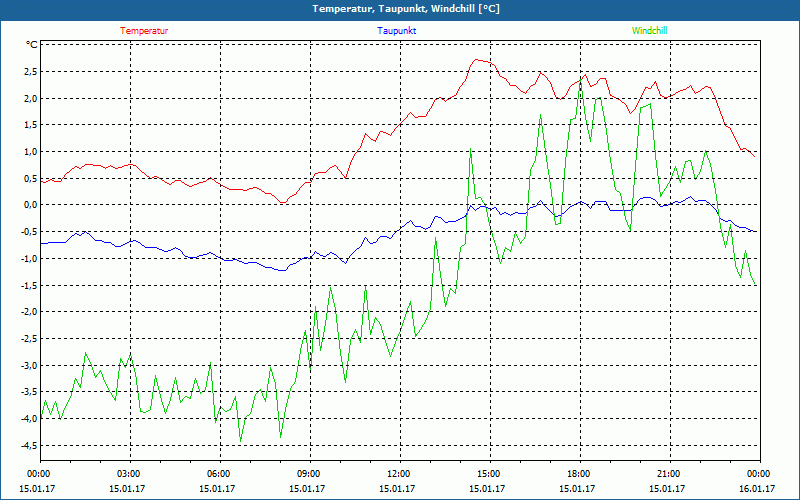Click the '15:00' time label
This screenshot has width=800, height=500.
(x=490, y=474)
